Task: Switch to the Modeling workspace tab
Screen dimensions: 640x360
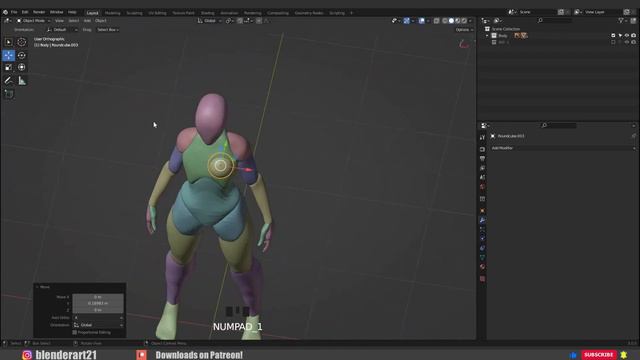Action: (x=113, y=13)
